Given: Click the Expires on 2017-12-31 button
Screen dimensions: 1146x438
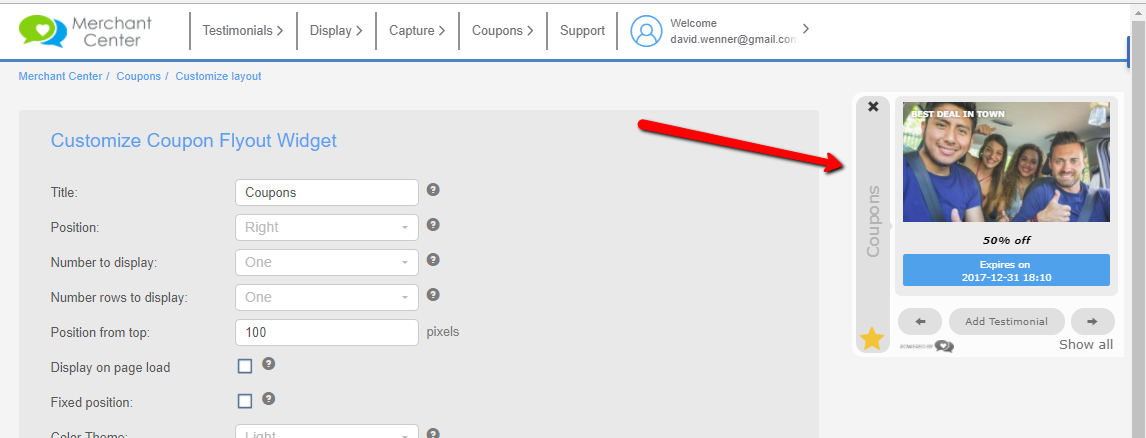Looking at the screenshot, I should coord(1006,271).
